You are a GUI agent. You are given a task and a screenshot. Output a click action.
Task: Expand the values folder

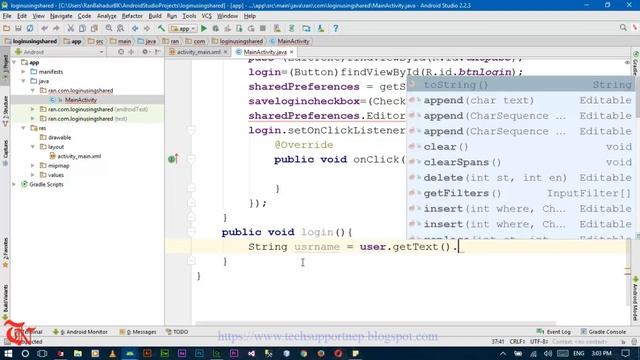33,175
